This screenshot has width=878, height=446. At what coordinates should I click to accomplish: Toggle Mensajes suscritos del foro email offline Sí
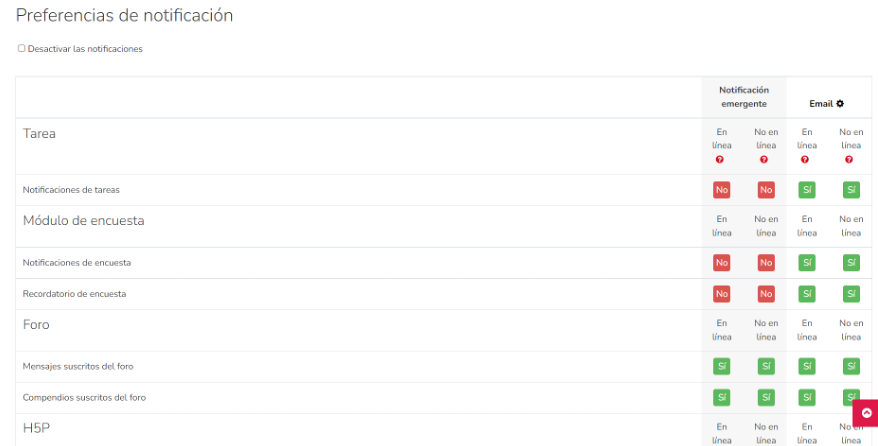851,367
